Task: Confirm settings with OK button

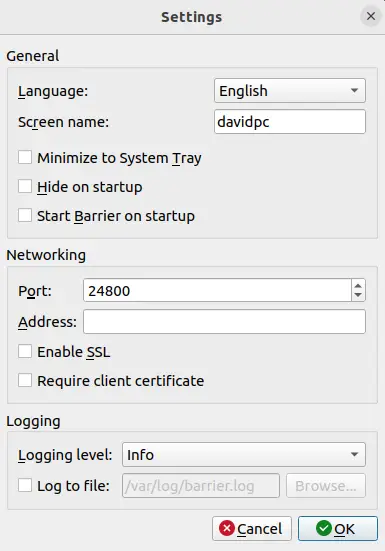Action: 338,529
